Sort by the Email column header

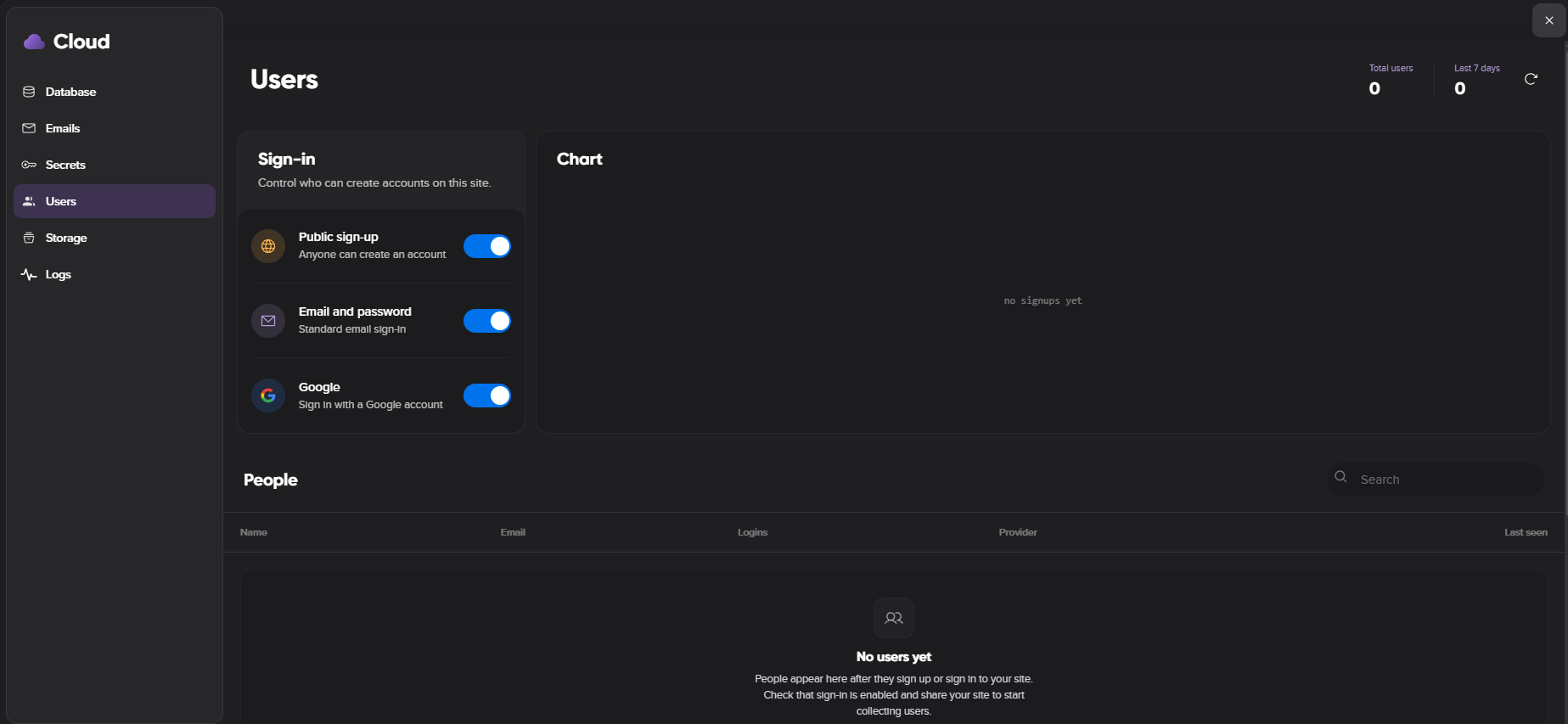click(x=513, y=532)
